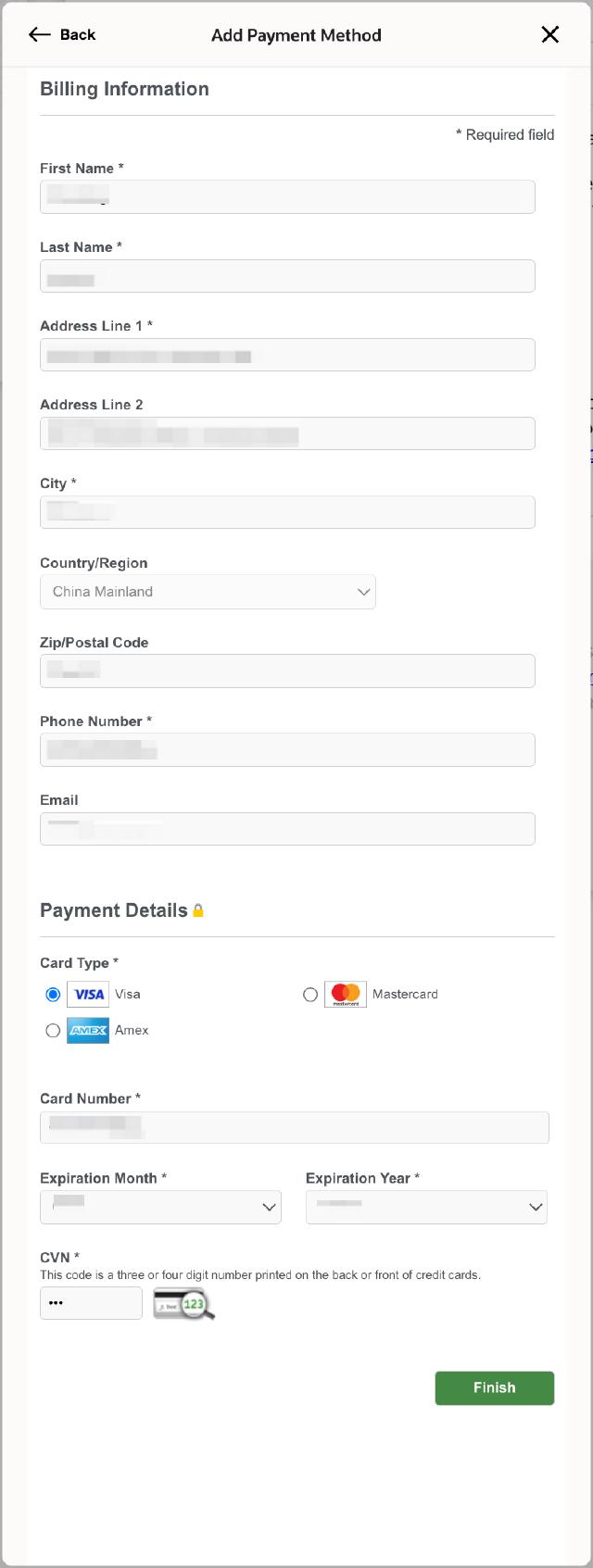Click the Back link at top left
Image resolution: width=593 pixels, height=1568 pixels.
pyautogui.click(x=74, y=34)
